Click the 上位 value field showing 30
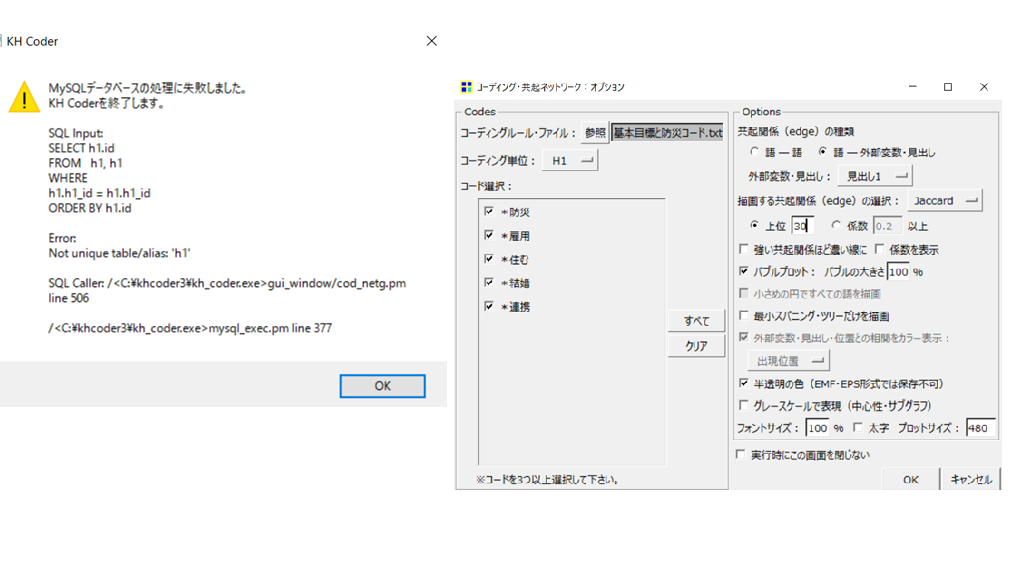This screenshot has width=1024, height=576. point(803,226)
